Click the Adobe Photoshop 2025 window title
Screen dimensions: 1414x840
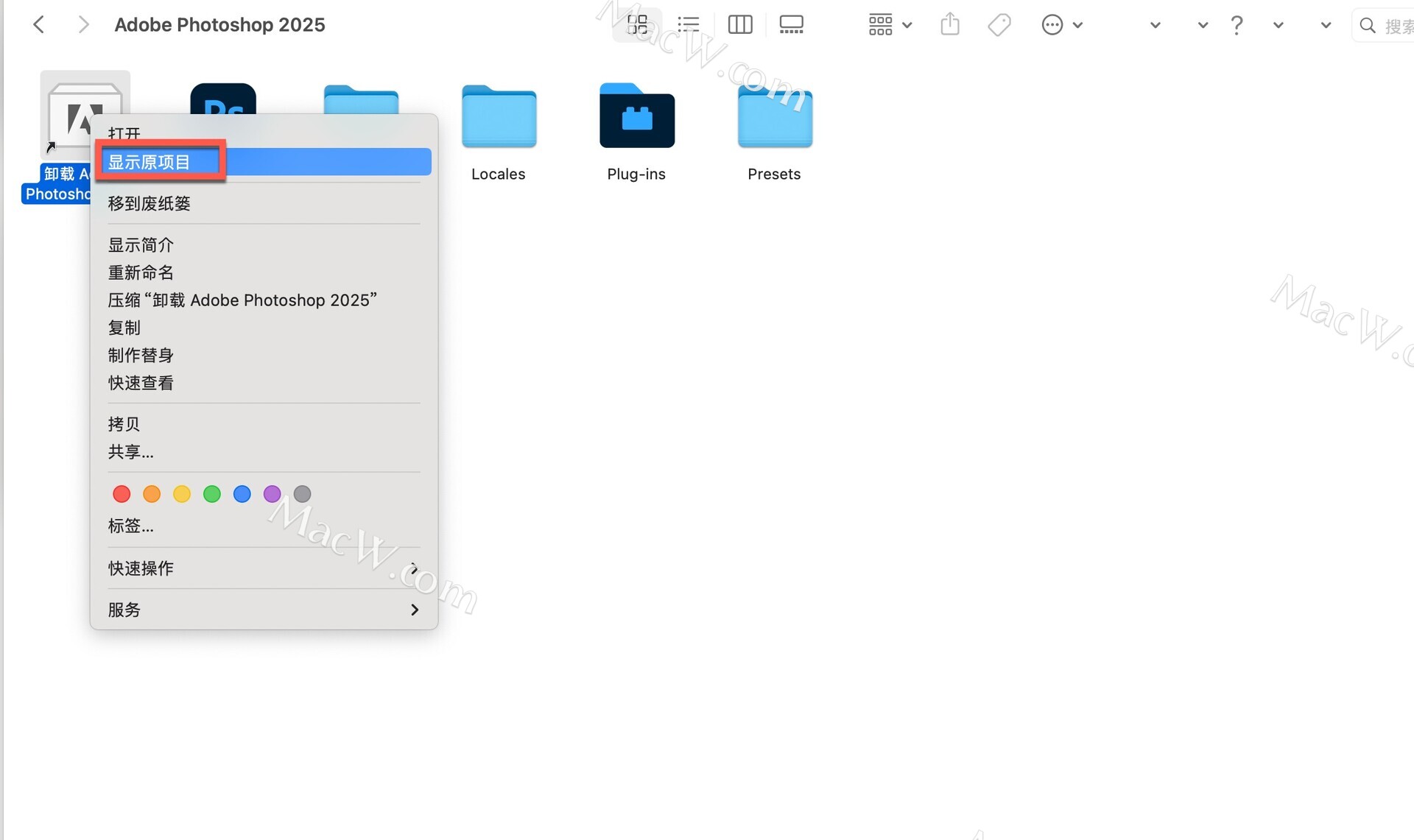click(219, 24)
